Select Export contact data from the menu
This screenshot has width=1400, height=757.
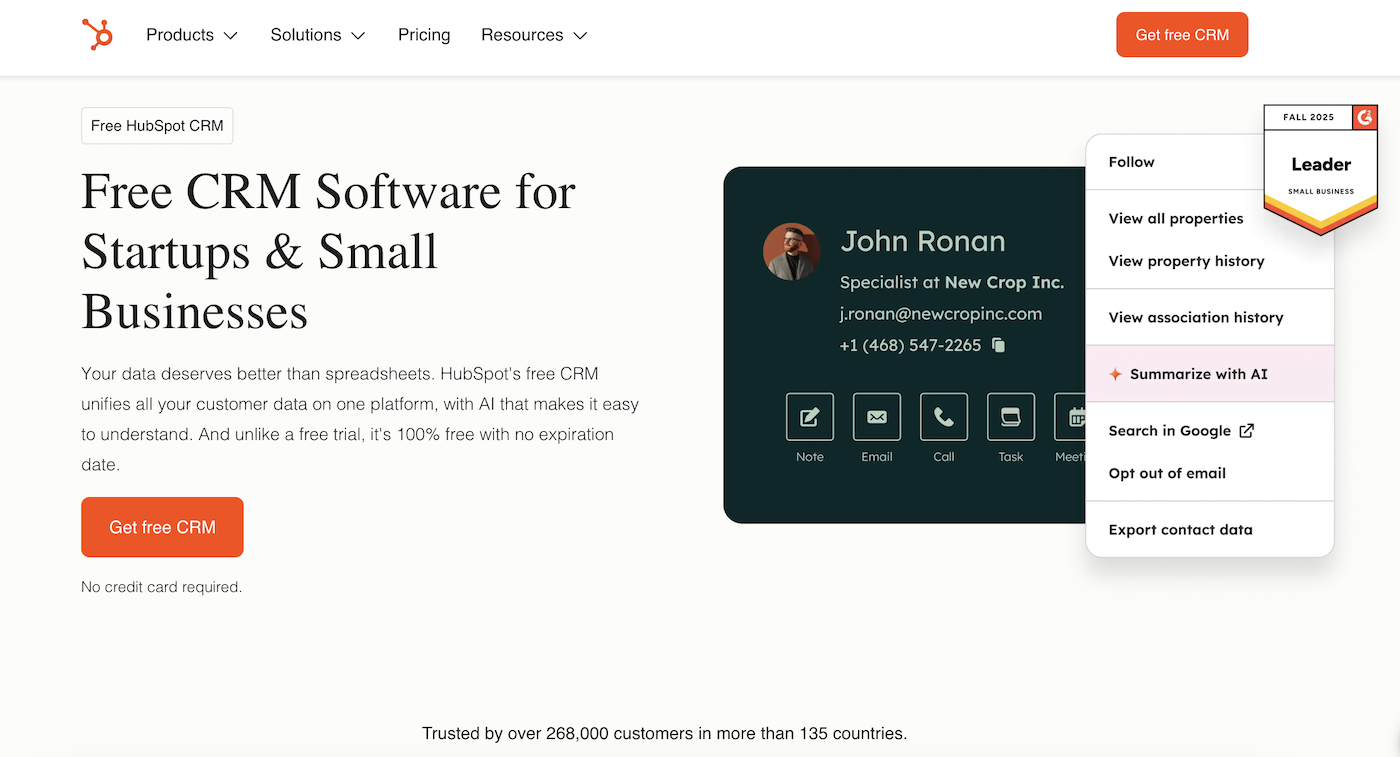(1181, 529)
